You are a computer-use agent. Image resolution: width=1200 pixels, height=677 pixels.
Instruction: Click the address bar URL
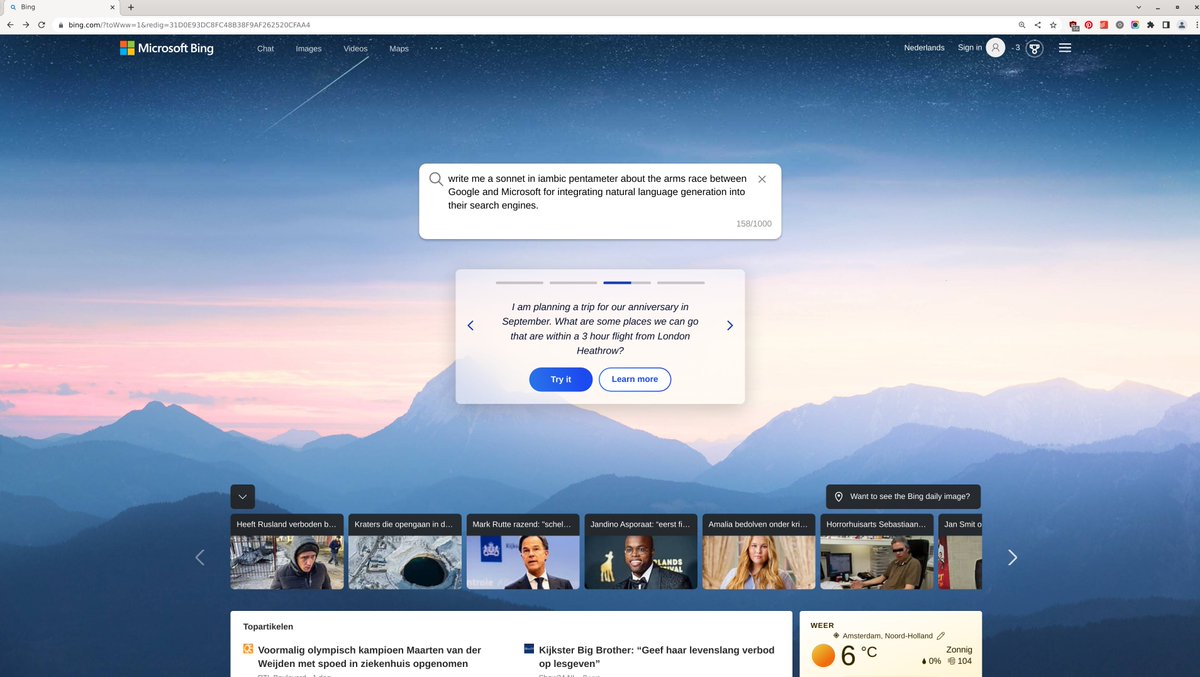pos(188,24)
